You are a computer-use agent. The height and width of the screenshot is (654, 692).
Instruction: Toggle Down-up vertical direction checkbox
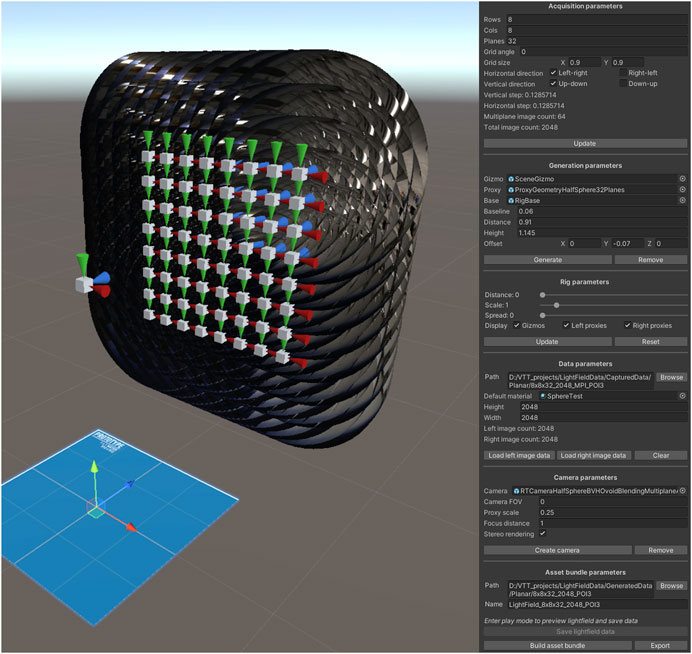click(x=623, y=83)
